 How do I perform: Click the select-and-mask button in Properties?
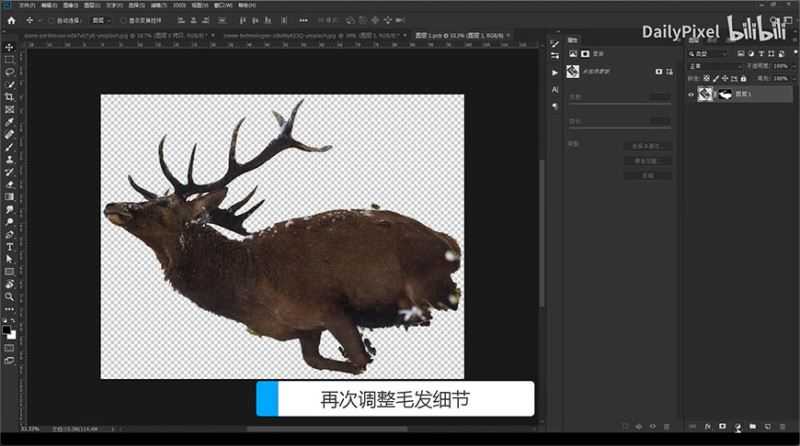[x=647, y=146]
